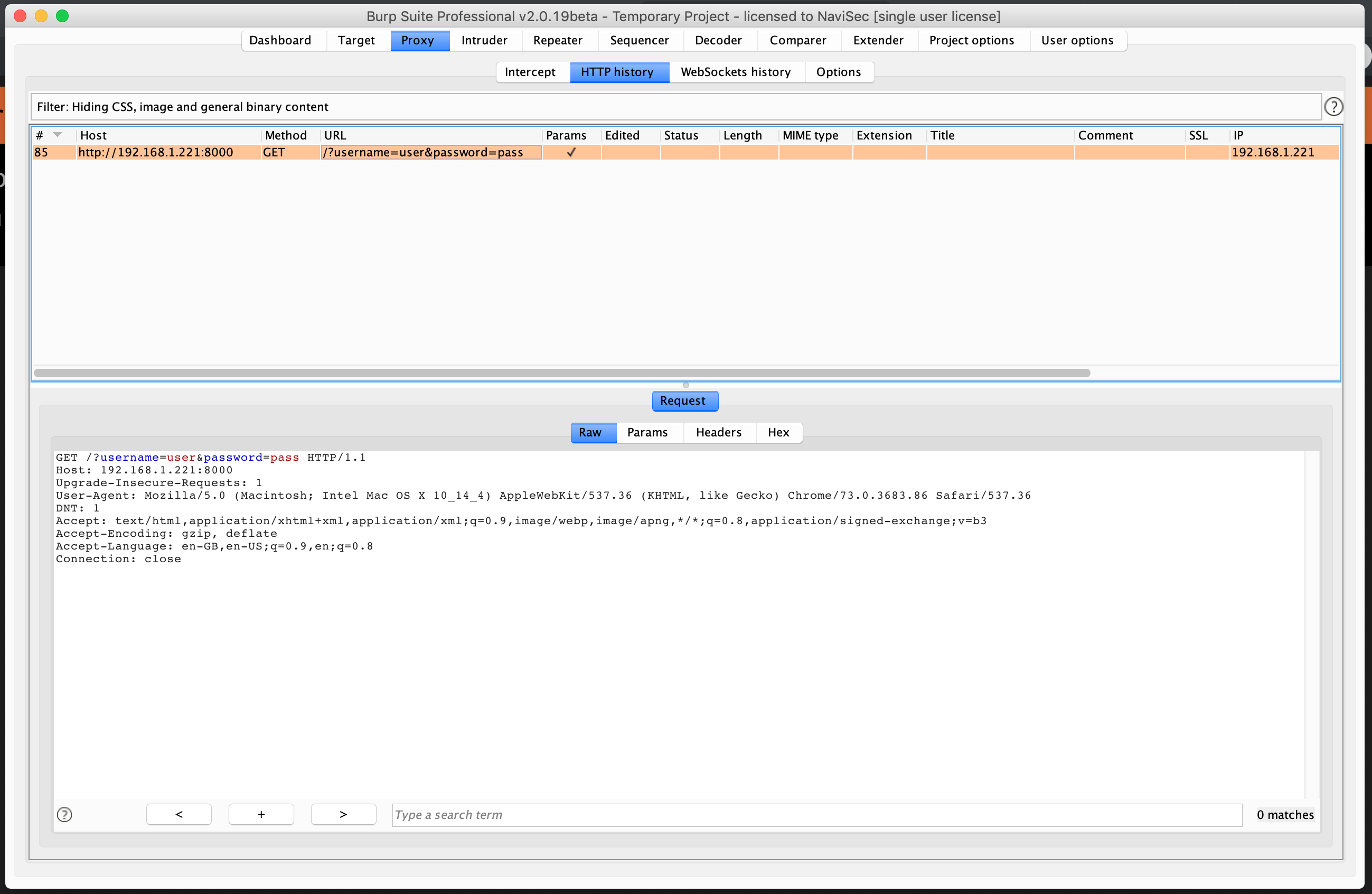The height and width of the screenshot is (894, 1372).
Task: Open the Extender tab
Action: coord(878,40)
